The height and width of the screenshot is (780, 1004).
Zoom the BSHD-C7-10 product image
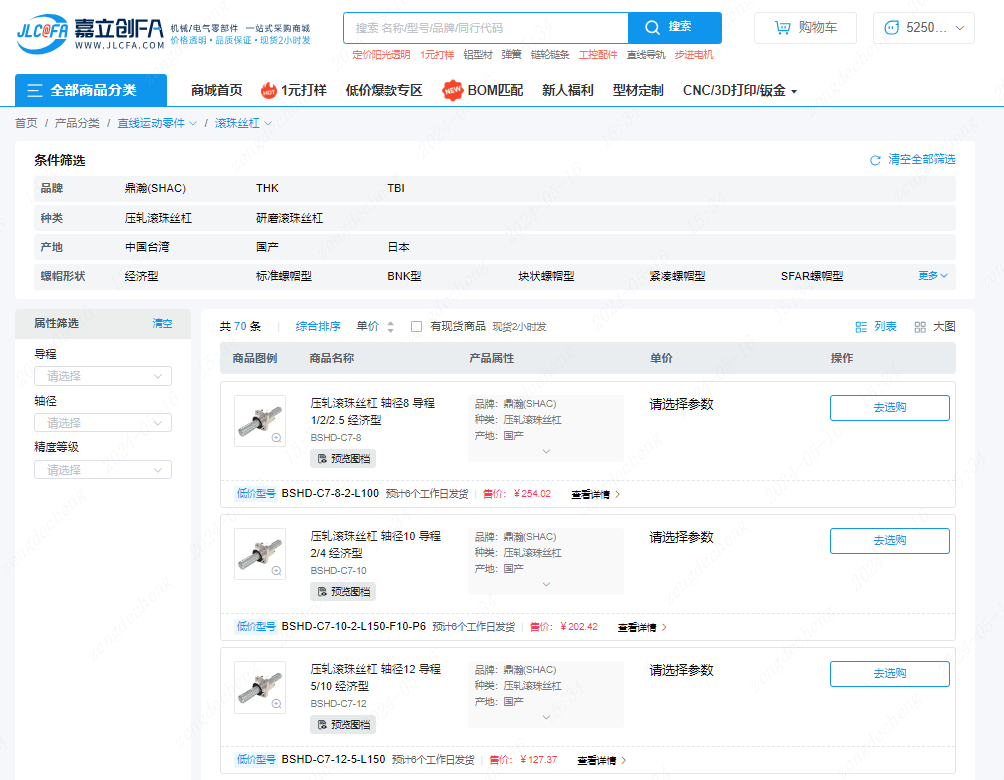coord(277,571)
